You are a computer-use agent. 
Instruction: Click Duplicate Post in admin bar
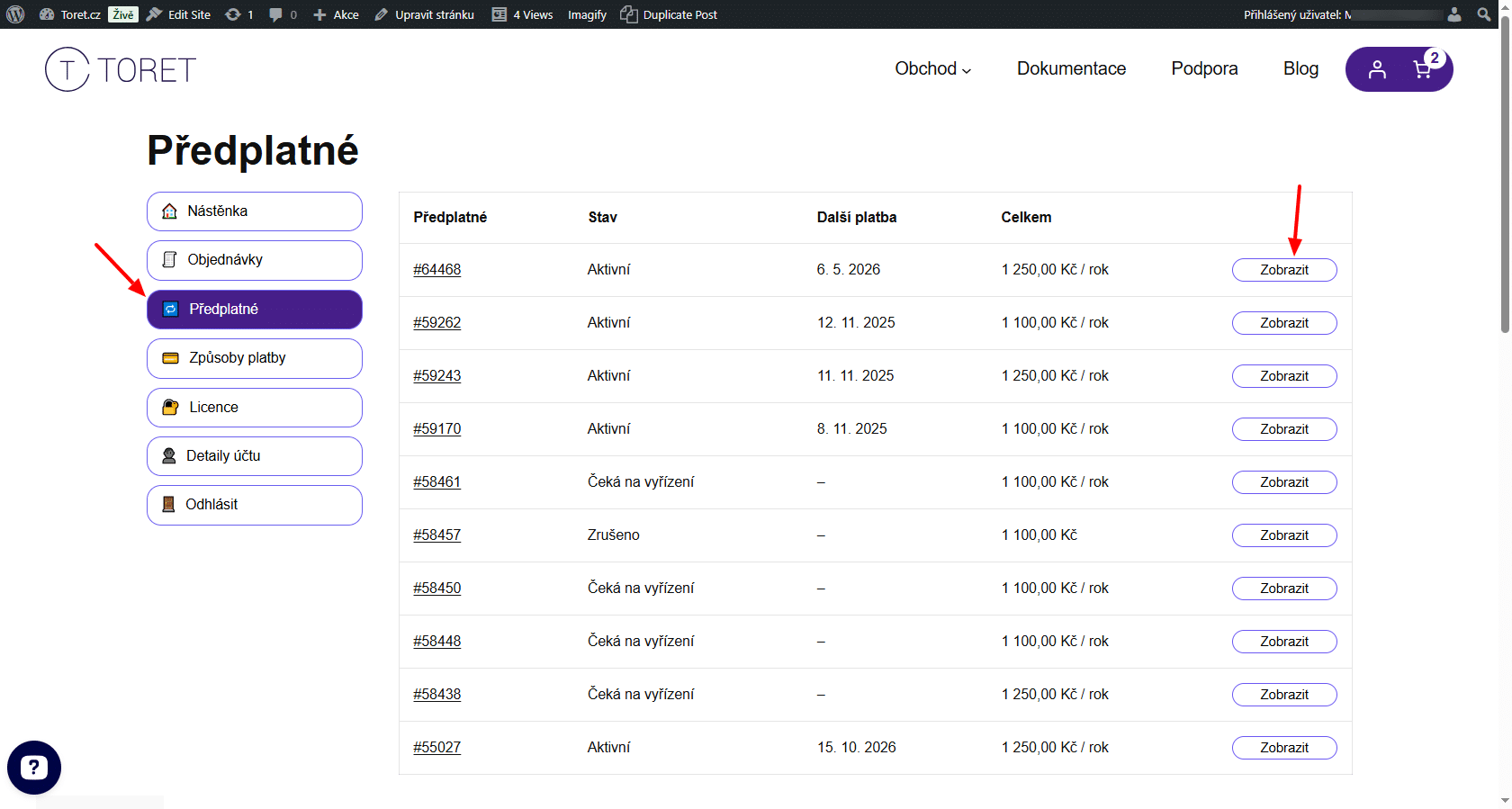tap(670, 14)
